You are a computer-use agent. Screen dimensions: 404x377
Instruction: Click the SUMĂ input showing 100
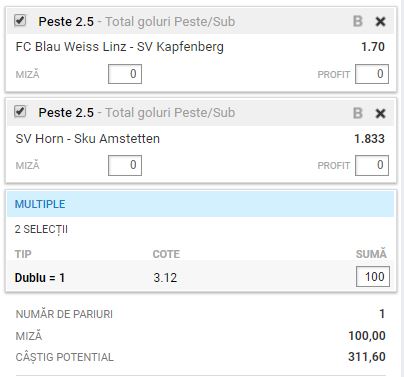[373, 277]
